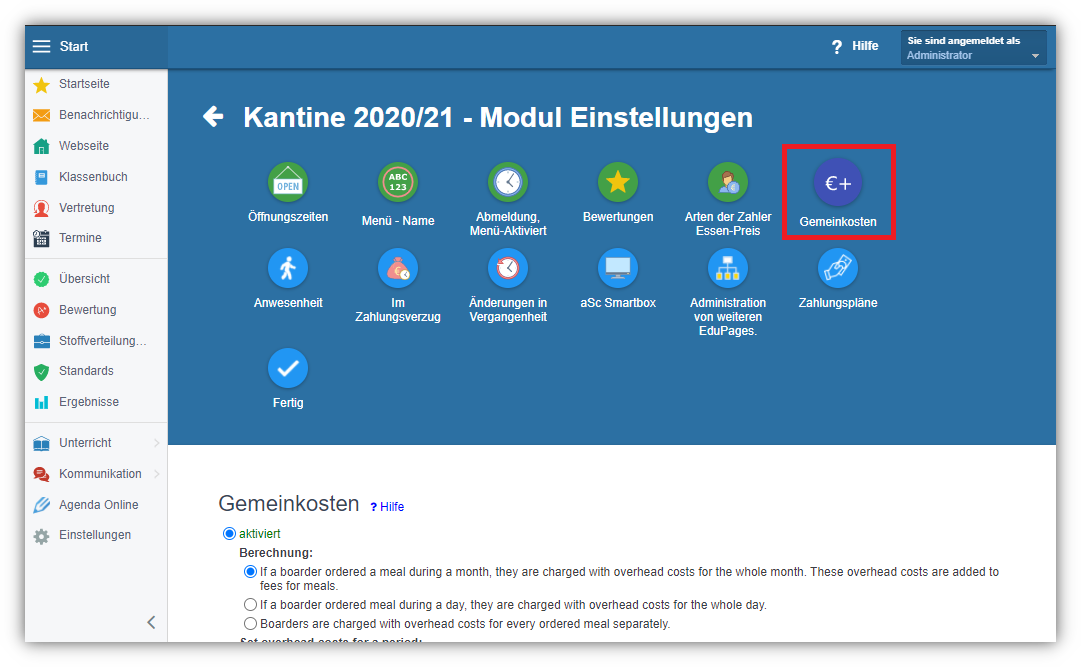Open Standards in the sidebar

86,371
